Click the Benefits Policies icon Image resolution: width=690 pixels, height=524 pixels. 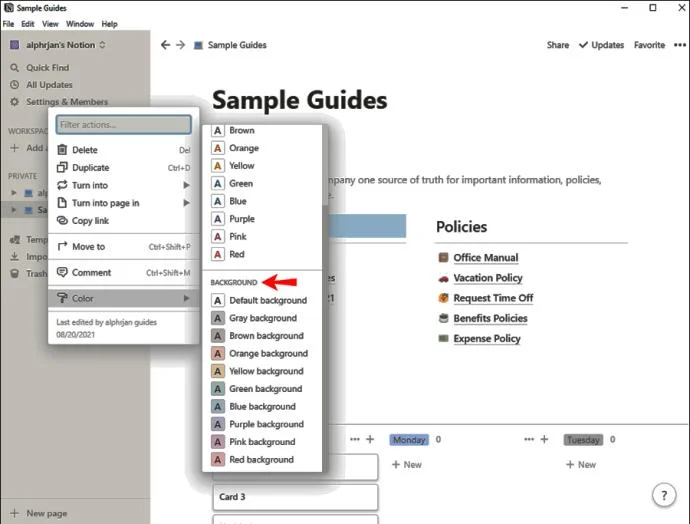(444, 318)
